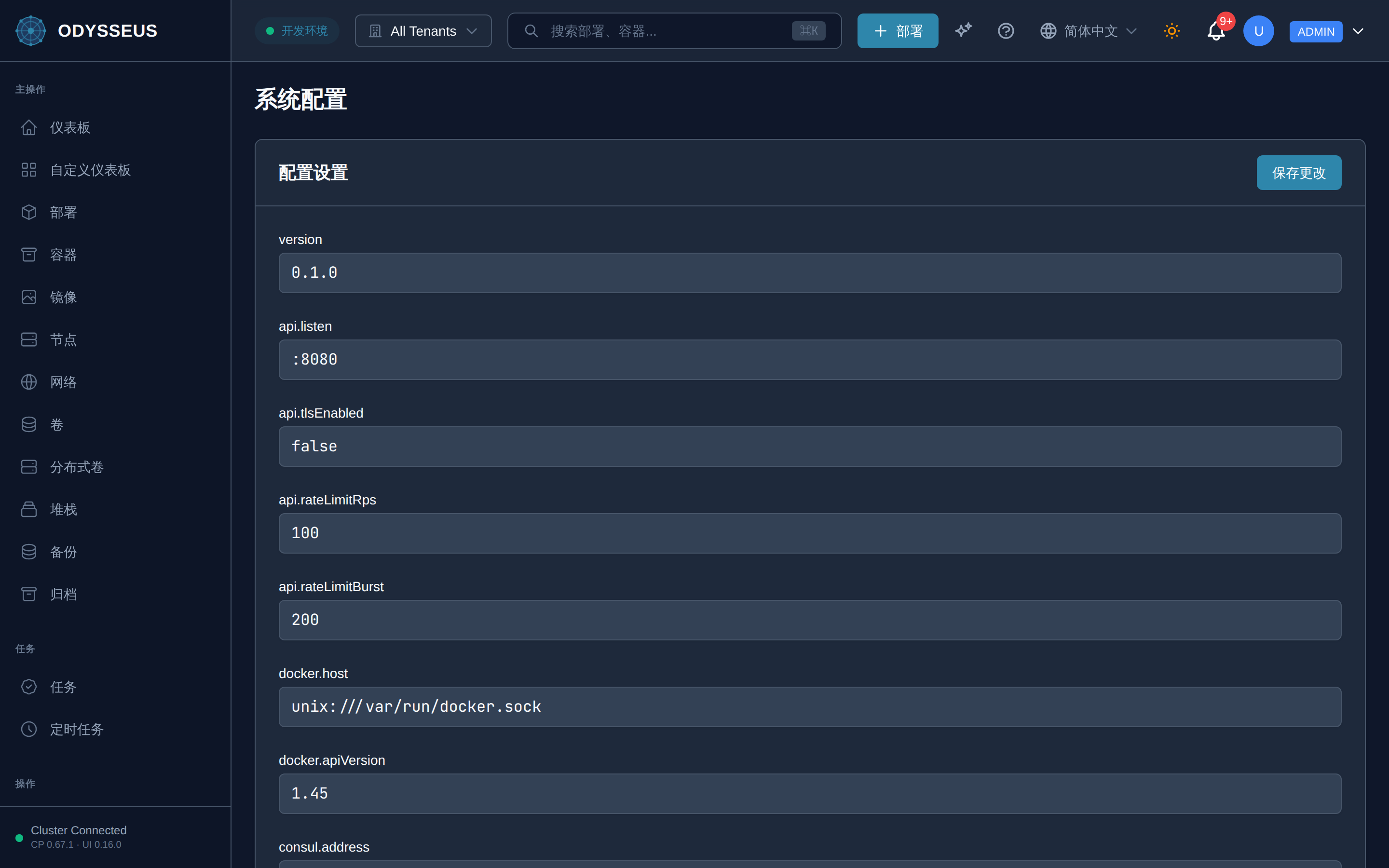Click the 开发环境 environment badge
Viewport: 1389px width, 868px height.
click(x=297, y=31)
